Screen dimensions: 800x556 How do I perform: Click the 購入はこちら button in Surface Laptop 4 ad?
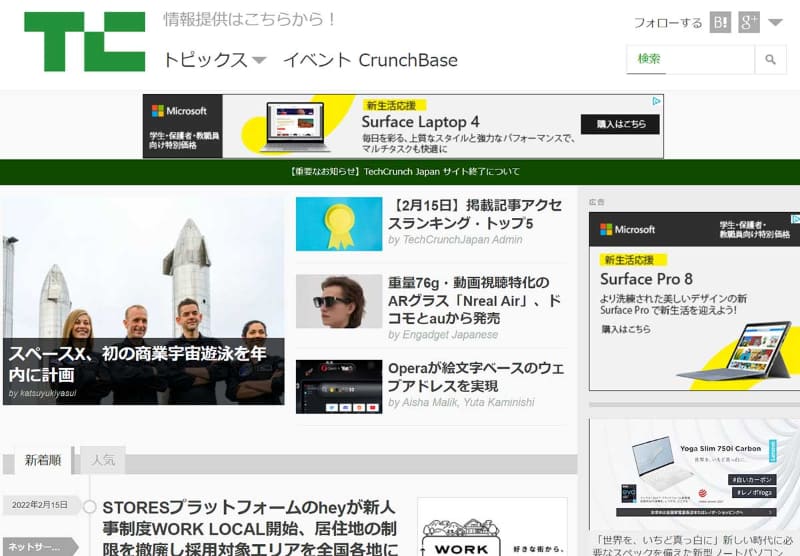point(620,124)
